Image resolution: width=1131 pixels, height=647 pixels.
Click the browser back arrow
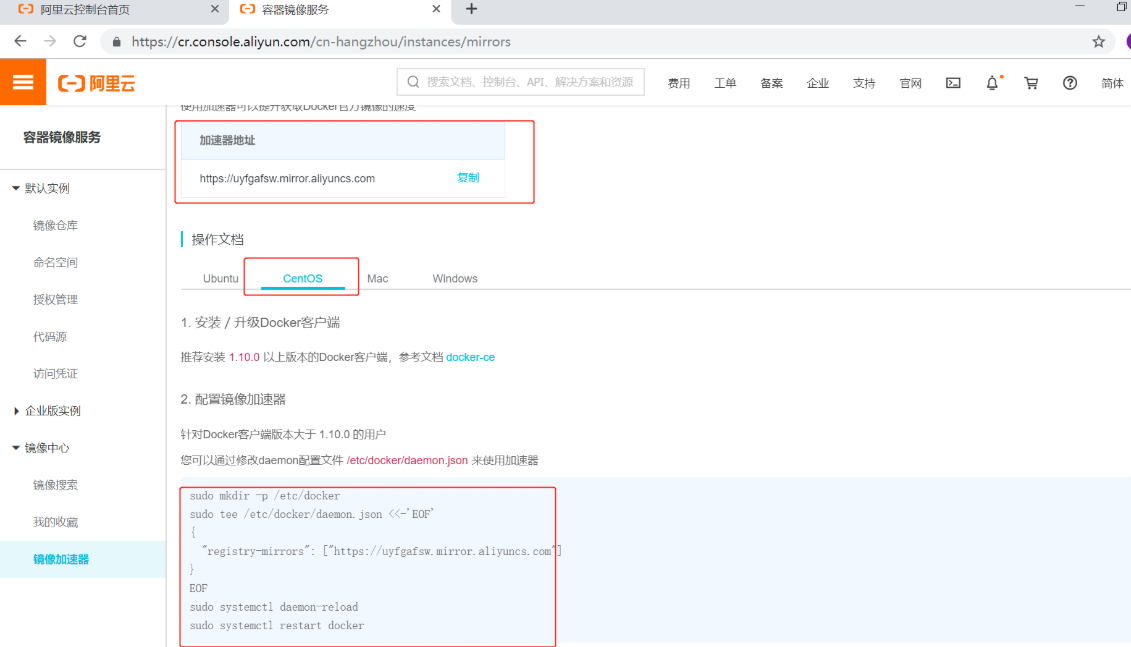[20, 41]
